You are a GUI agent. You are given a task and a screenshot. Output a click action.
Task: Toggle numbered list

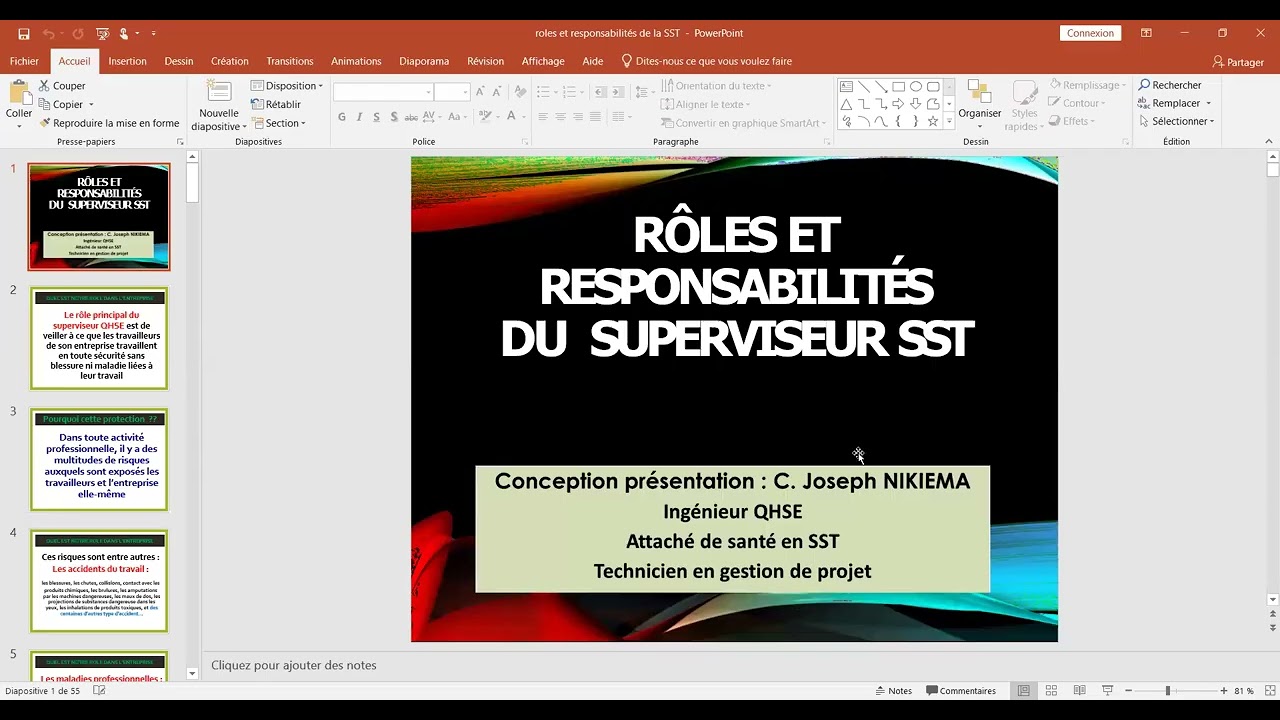click(x=570, y=92)
